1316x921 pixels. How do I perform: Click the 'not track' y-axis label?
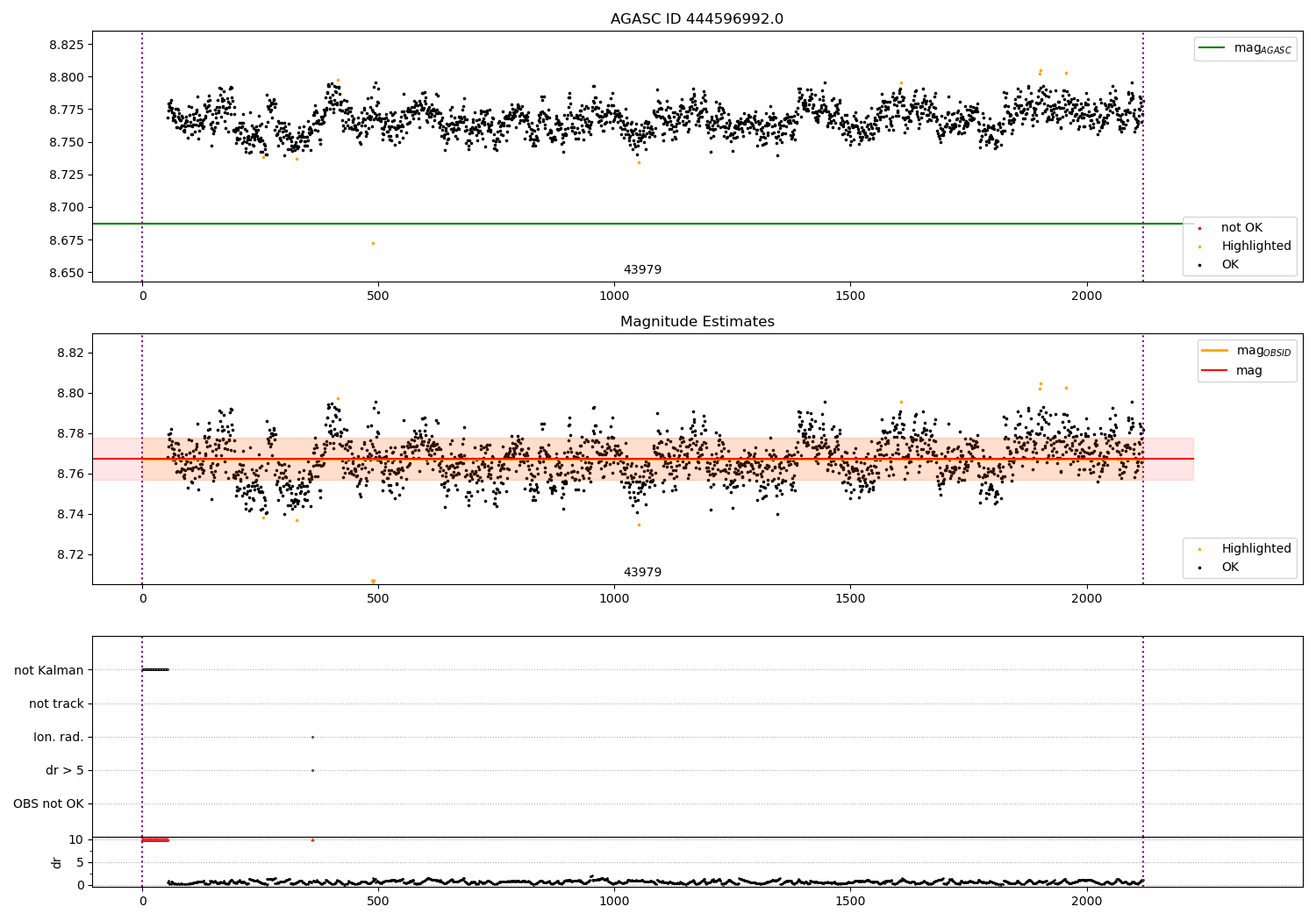(x=56, y=703)
